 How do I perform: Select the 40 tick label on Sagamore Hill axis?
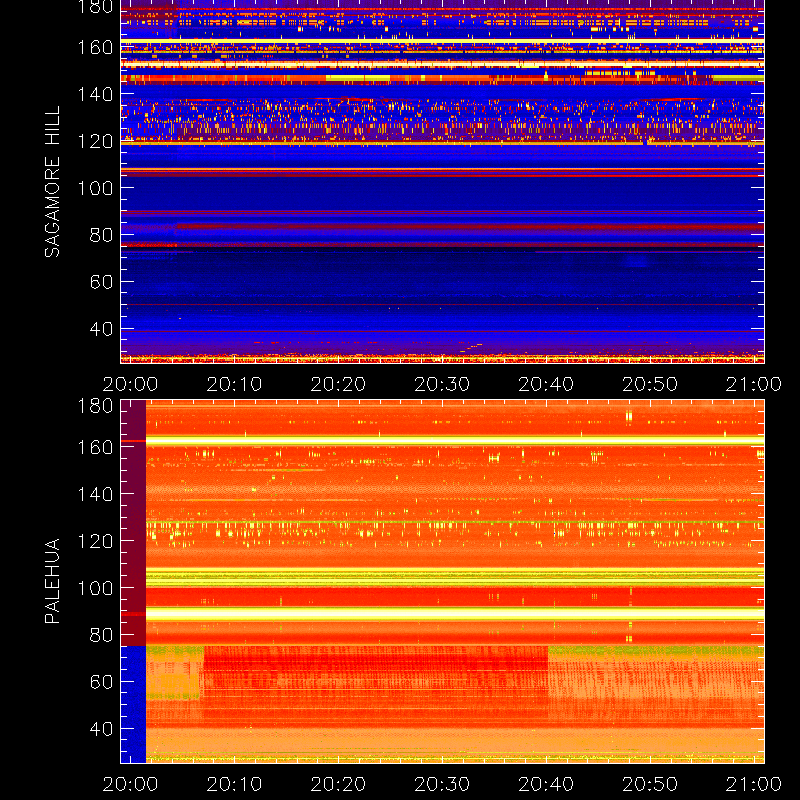pos(101,329)
